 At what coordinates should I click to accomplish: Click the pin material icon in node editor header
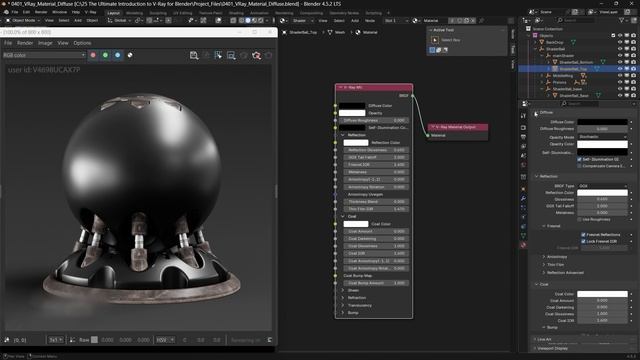[x=482, y=20]
